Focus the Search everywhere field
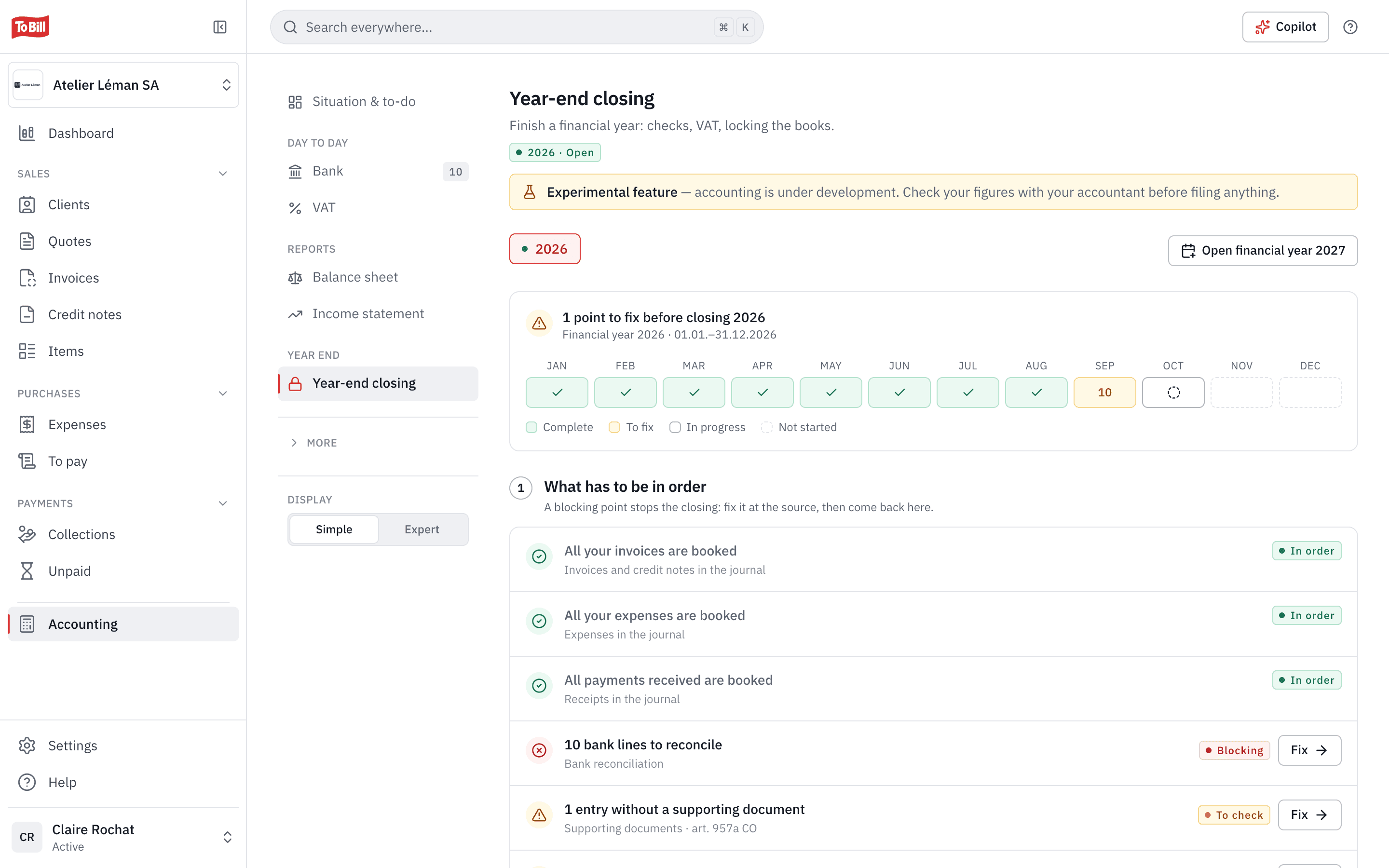Screen dimensions: 1389x868 (x=517, y=27)
